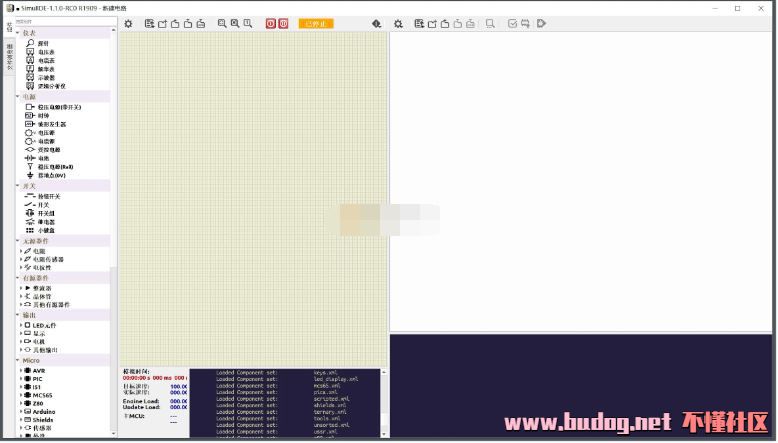The width and height of the screenshot is (778, 443).
Task: Click the component list vertical scrollbar
Action: pyautogui.click(x=114, y=232)
